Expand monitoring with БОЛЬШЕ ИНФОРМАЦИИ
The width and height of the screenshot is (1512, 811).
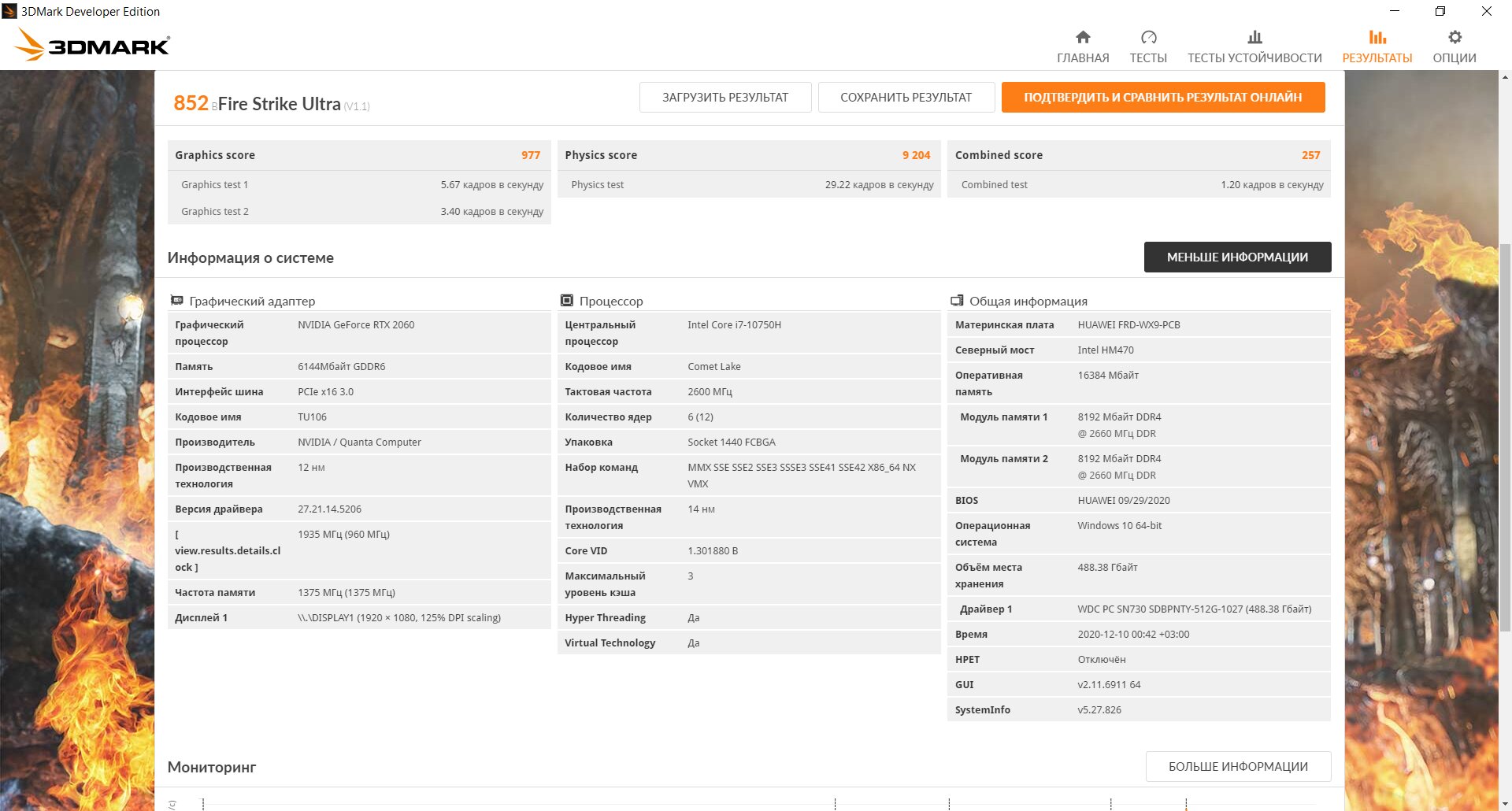tap(1238, 766)
